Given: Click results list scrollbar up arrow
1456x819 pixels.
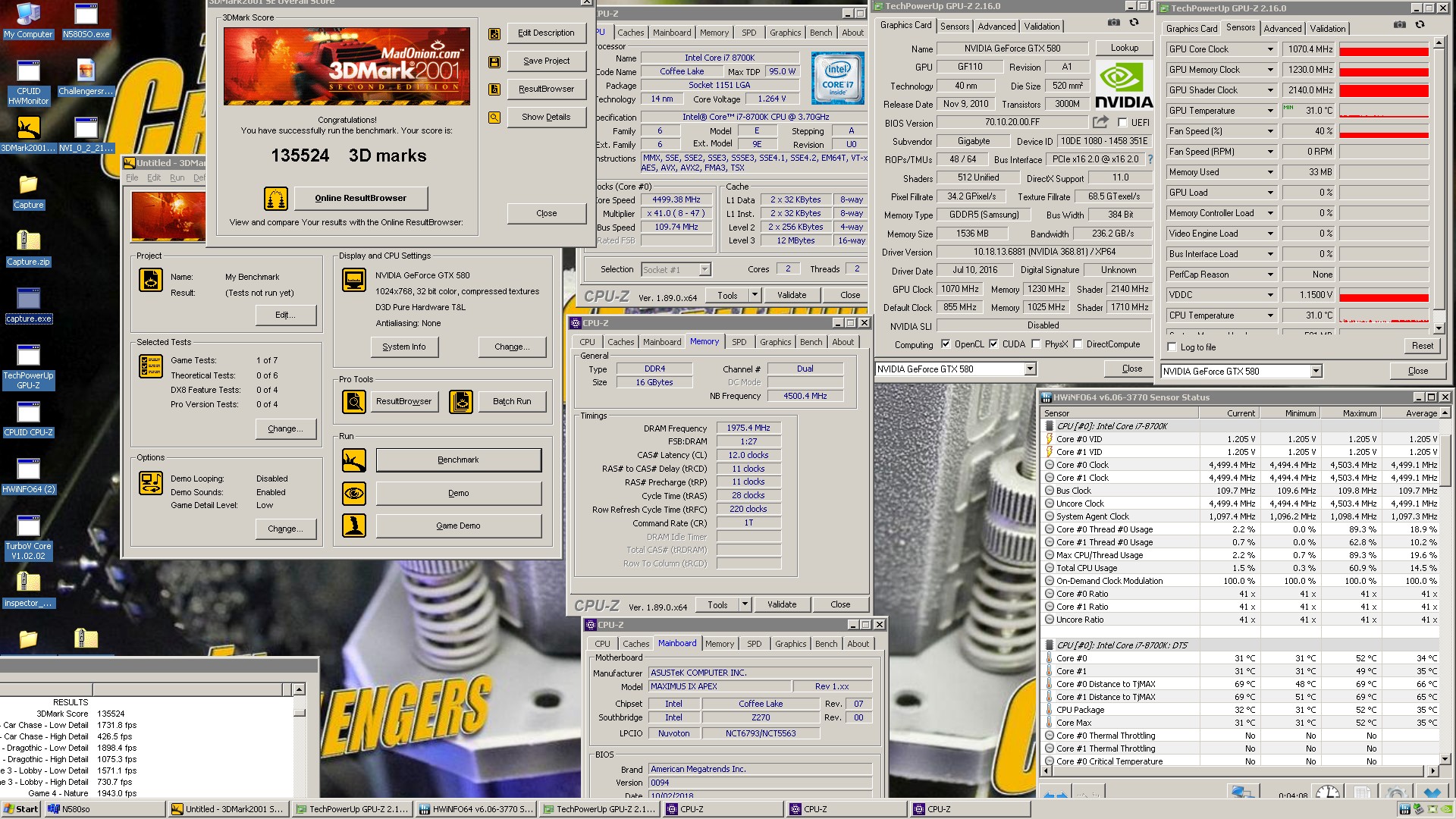Looking at the screenshot, I should click(x=299, y=689).
